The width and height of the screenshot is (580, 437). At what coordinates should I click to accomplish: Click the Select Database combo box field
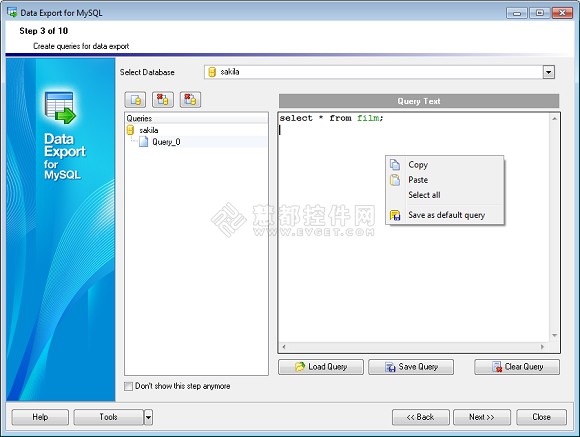(x=380, y=72)
